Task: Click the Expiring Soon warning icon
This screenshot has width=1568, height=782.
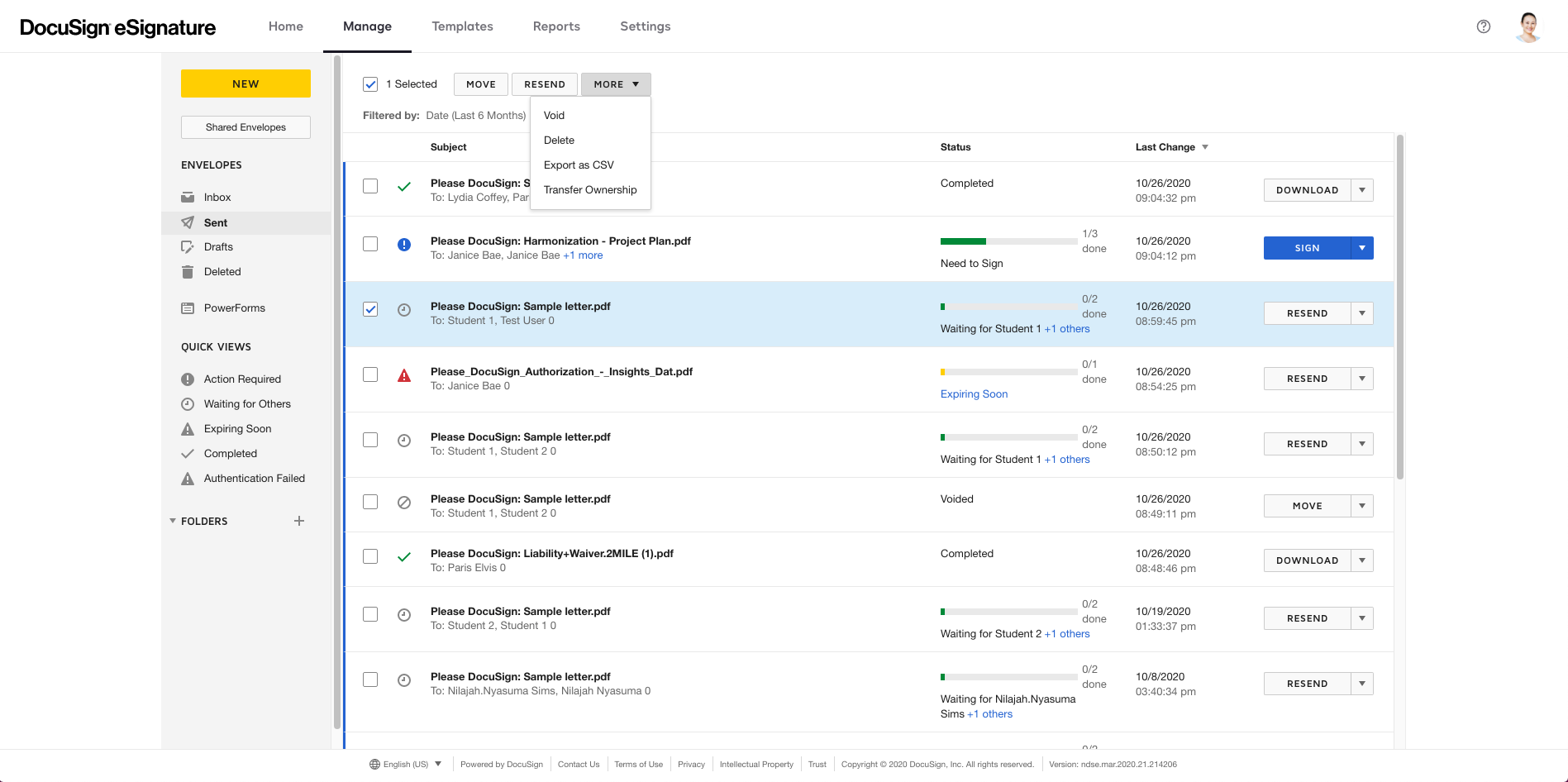Action: (188, 429)
